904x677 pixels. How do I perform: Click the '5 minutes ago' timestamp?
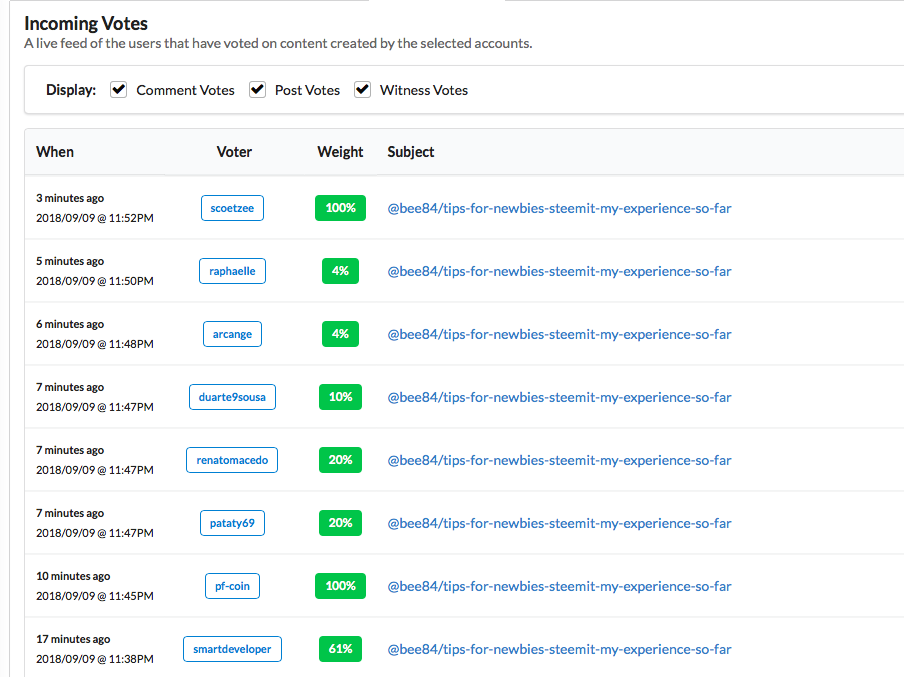[70, 261]
